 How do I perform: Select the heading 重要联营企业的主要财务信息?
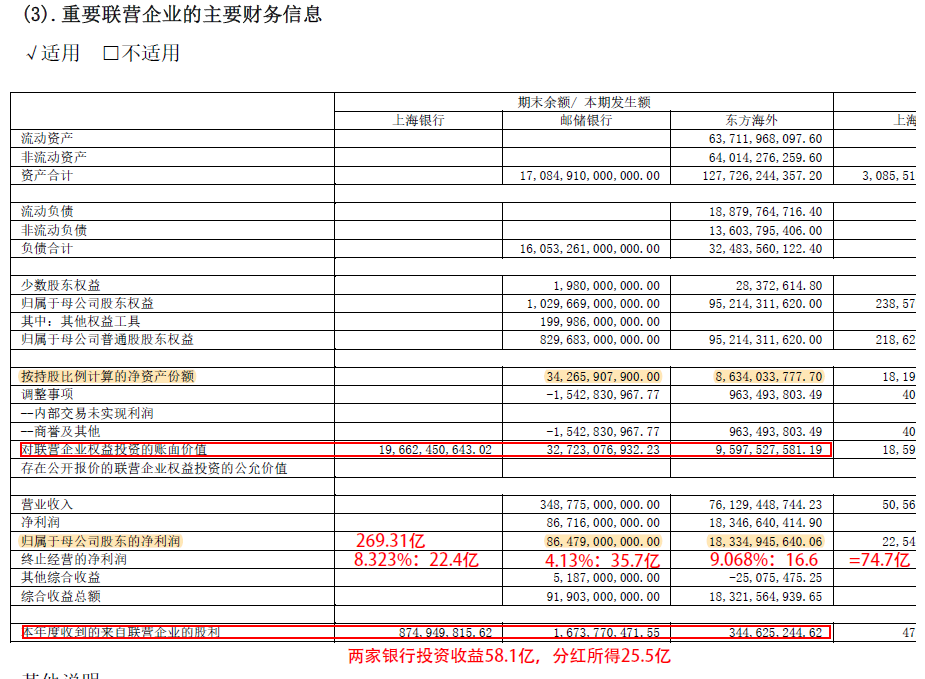click(x=192, y=14)
